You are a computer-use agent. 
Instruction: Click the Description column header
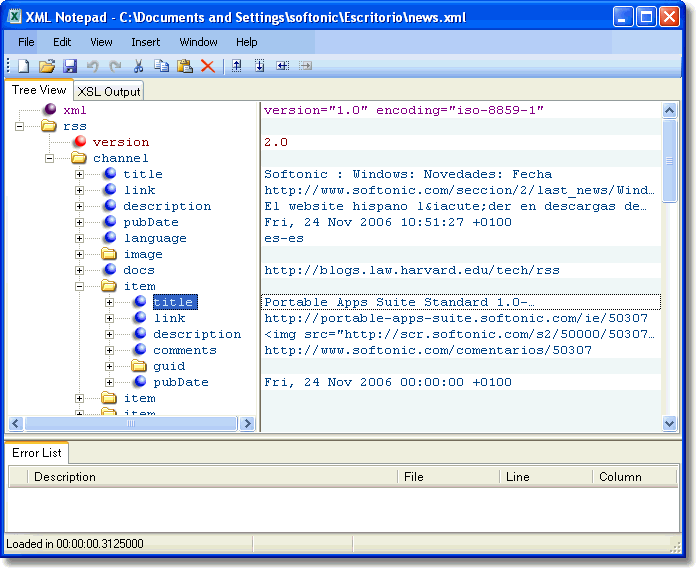[212, 477]
